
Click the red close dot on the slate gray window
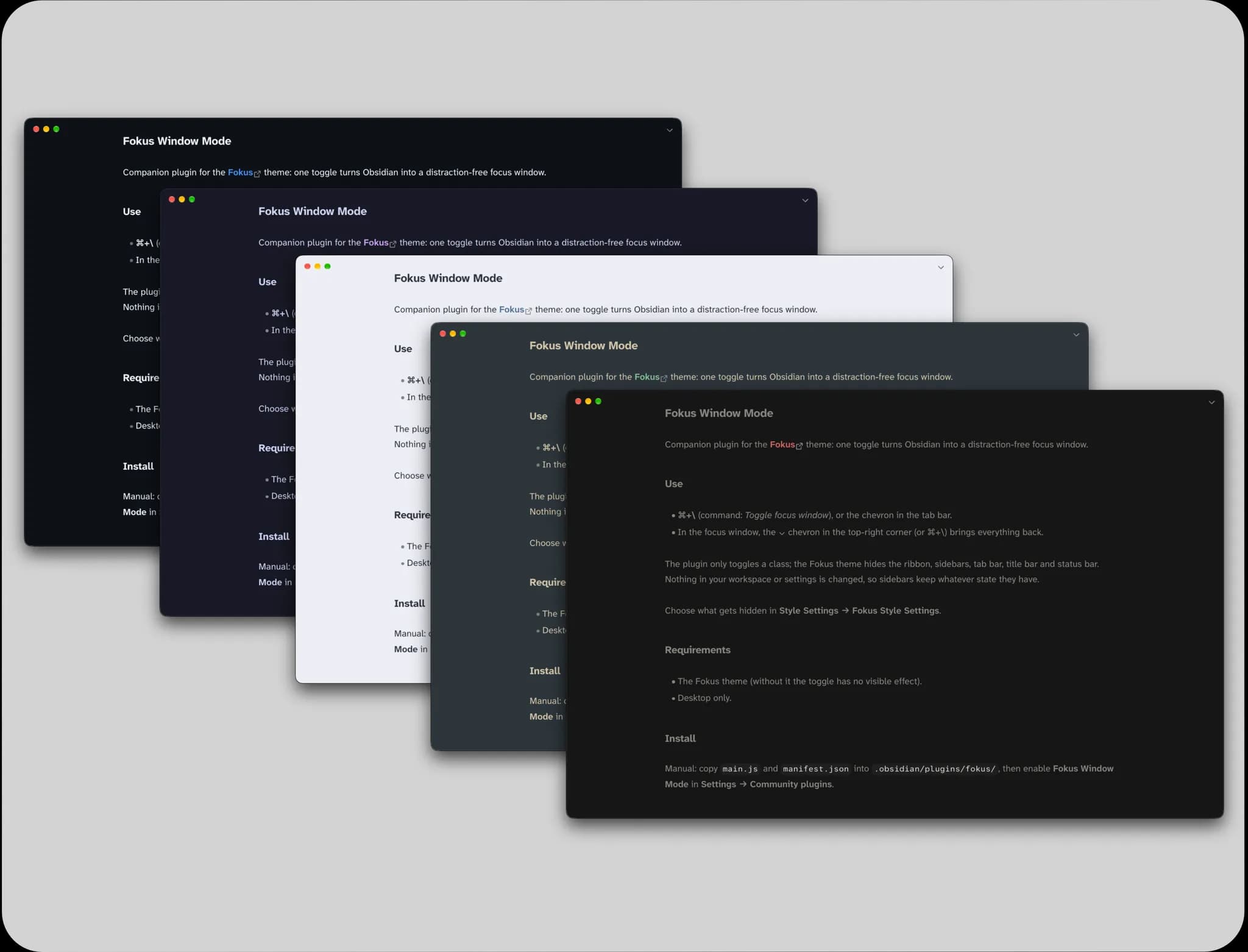(443, 333)
